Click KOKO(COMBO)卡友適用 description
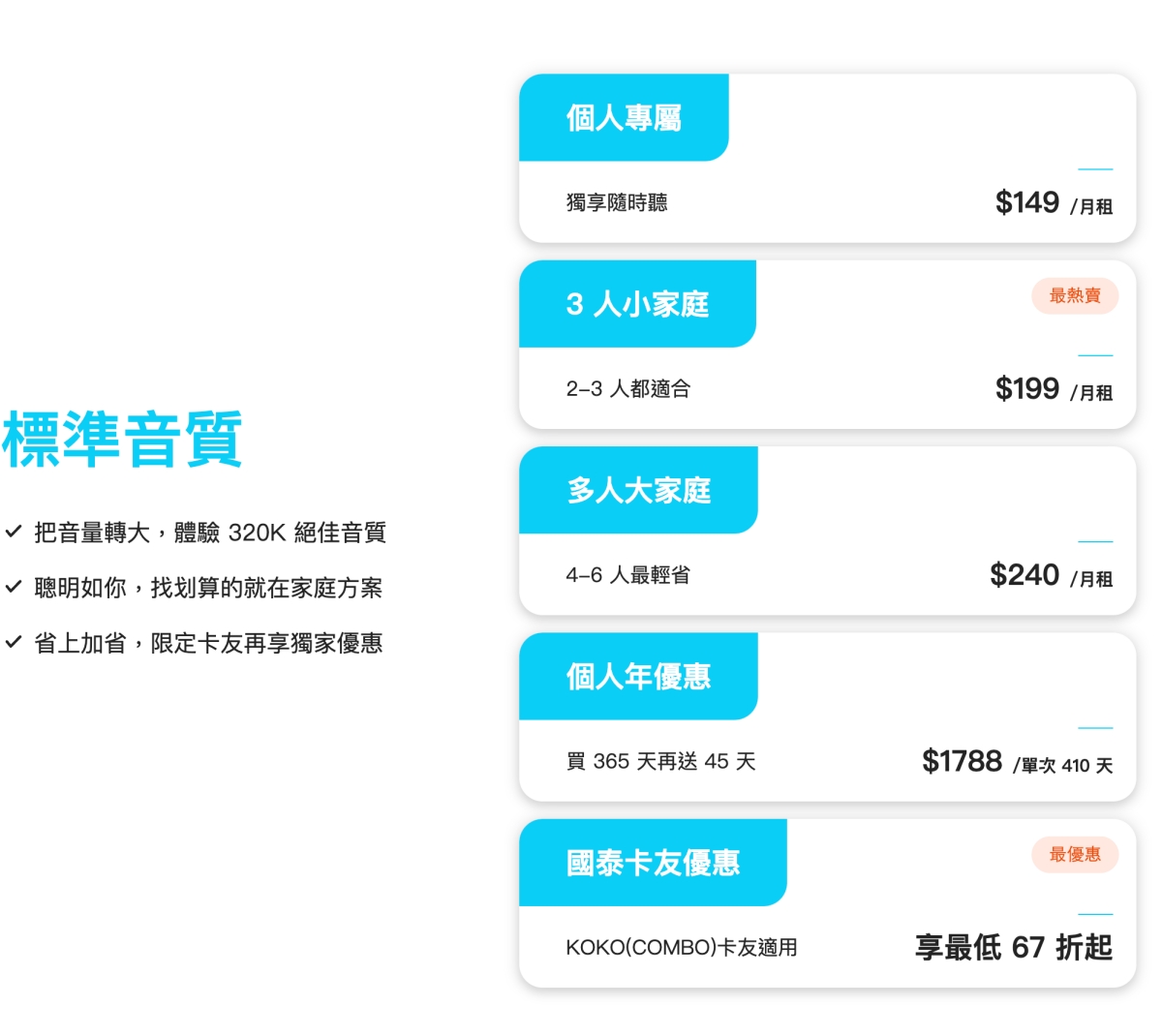 [681, 948]
